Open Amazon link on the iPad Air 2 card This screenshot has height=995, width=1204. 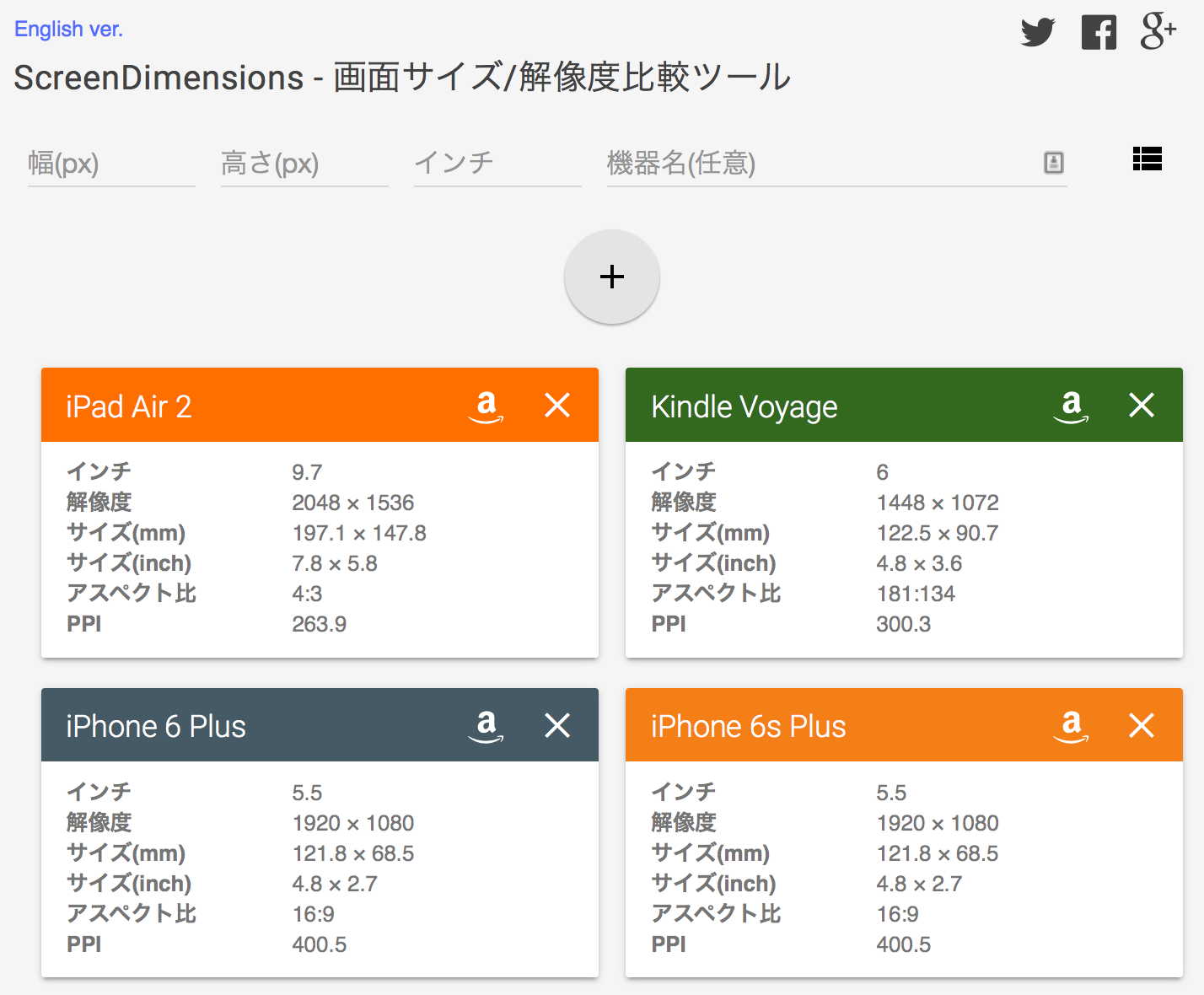coord(486,406)
